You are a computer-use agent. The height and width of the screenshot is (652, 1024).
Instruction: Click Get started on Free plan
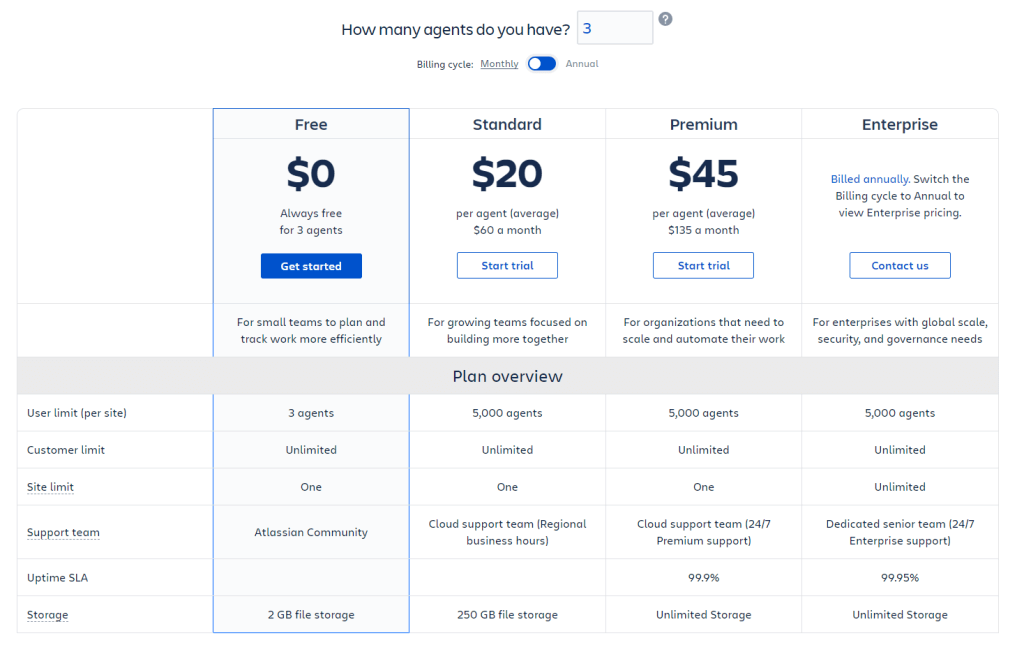[x=311, y=266]
